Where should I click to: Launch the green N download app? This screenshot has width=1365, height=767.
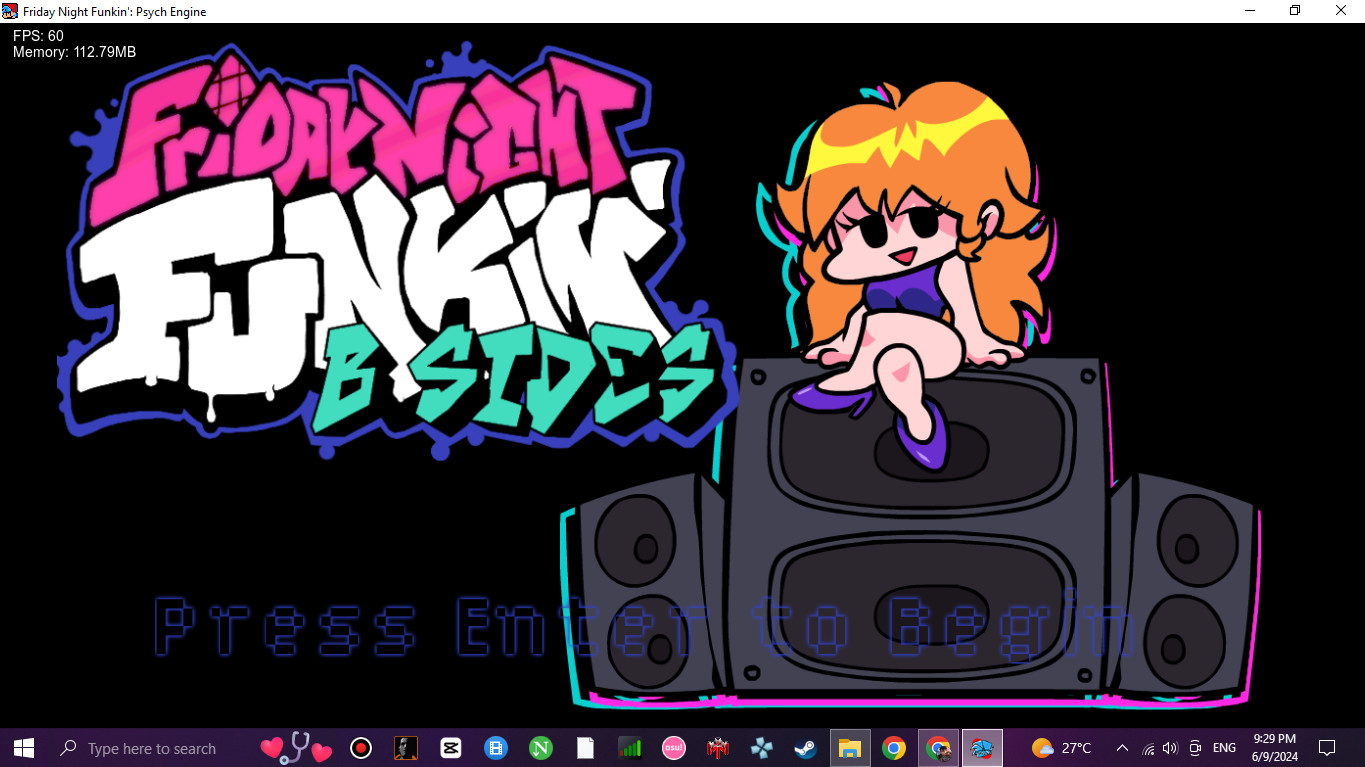point(540,748)
